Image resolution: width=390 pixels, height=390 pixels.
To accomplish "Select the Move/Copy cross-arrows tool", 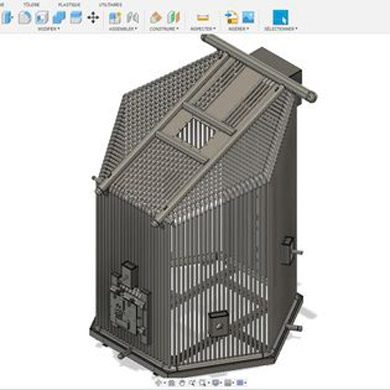I will point(93,17).
